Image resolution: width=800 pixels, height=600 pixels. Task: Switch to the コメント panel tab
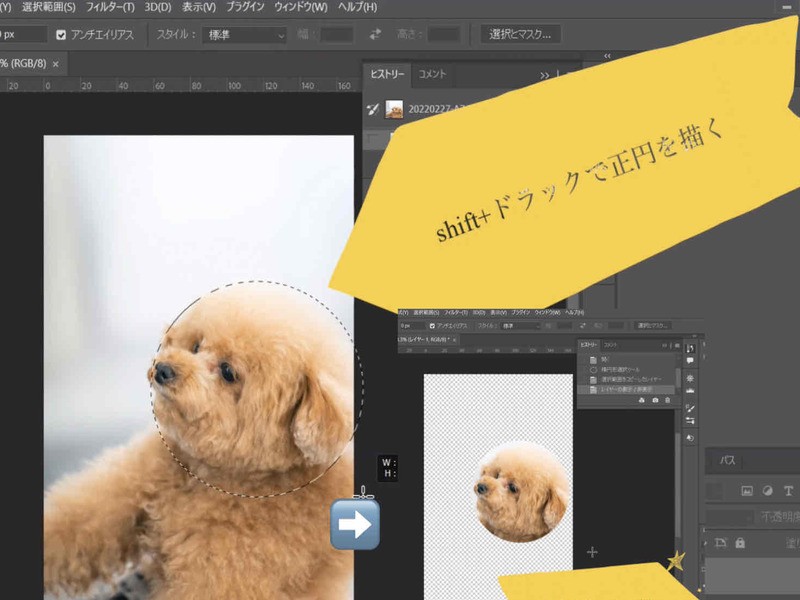(432, 74)
